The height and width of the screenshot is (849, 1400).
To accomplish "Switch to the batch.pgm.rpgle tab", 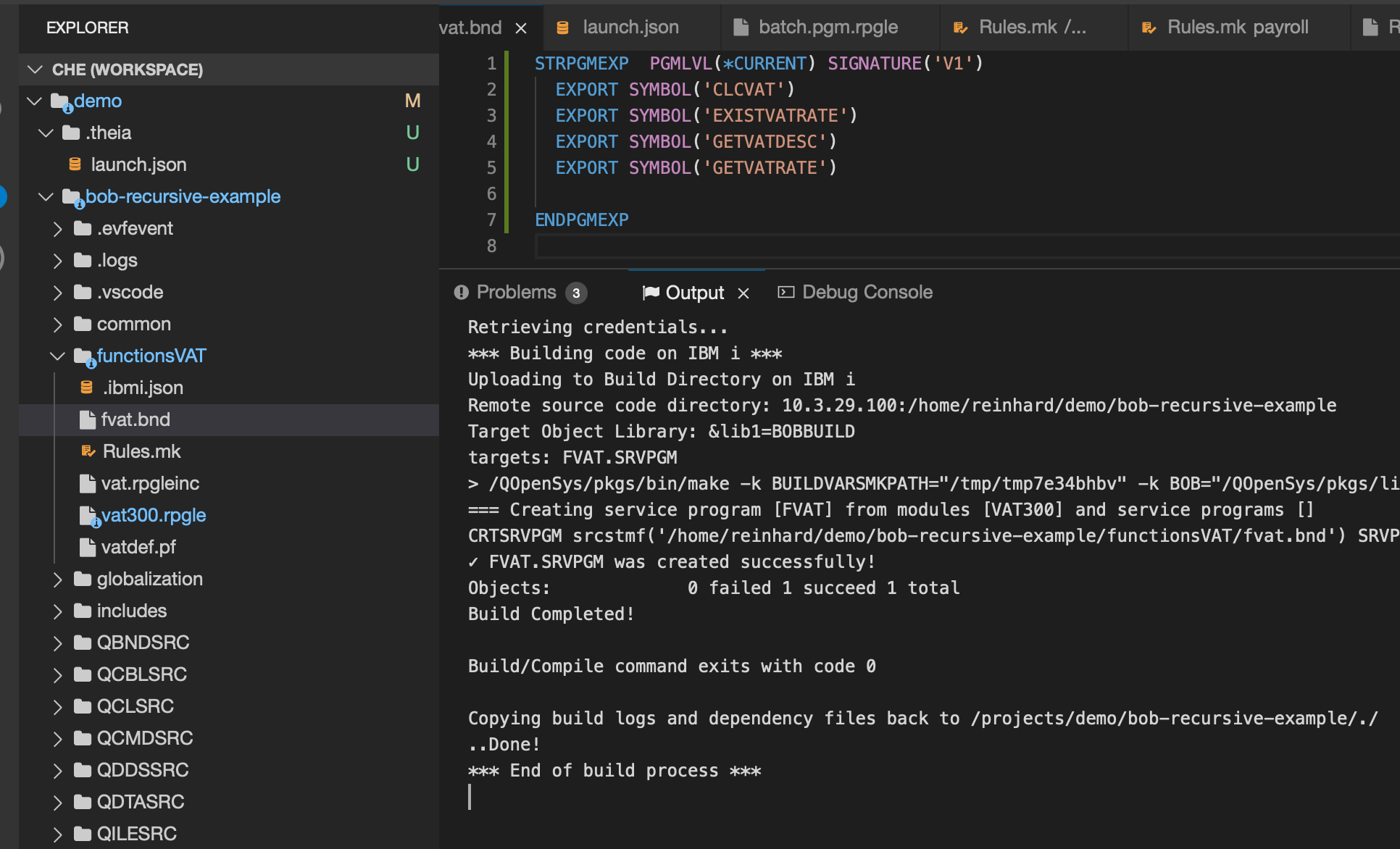I will point(828,28).
